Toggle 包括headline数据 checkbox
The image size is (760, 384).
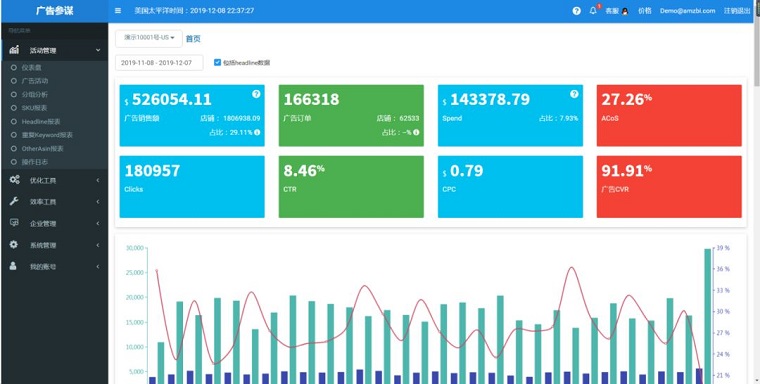[x=218, y=63]
